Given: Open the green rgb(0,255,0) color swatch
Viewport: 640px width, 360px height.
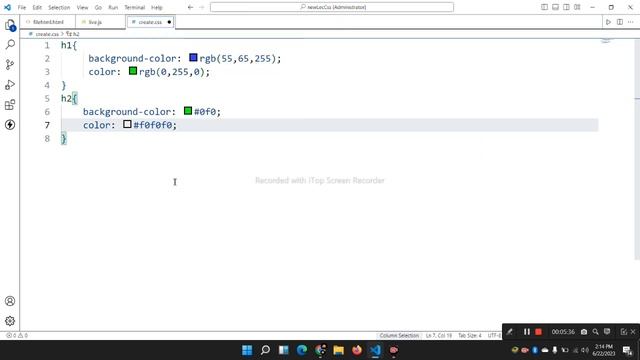Looking at the screenshot, I should pyautogui.click(x=133, y=71).
